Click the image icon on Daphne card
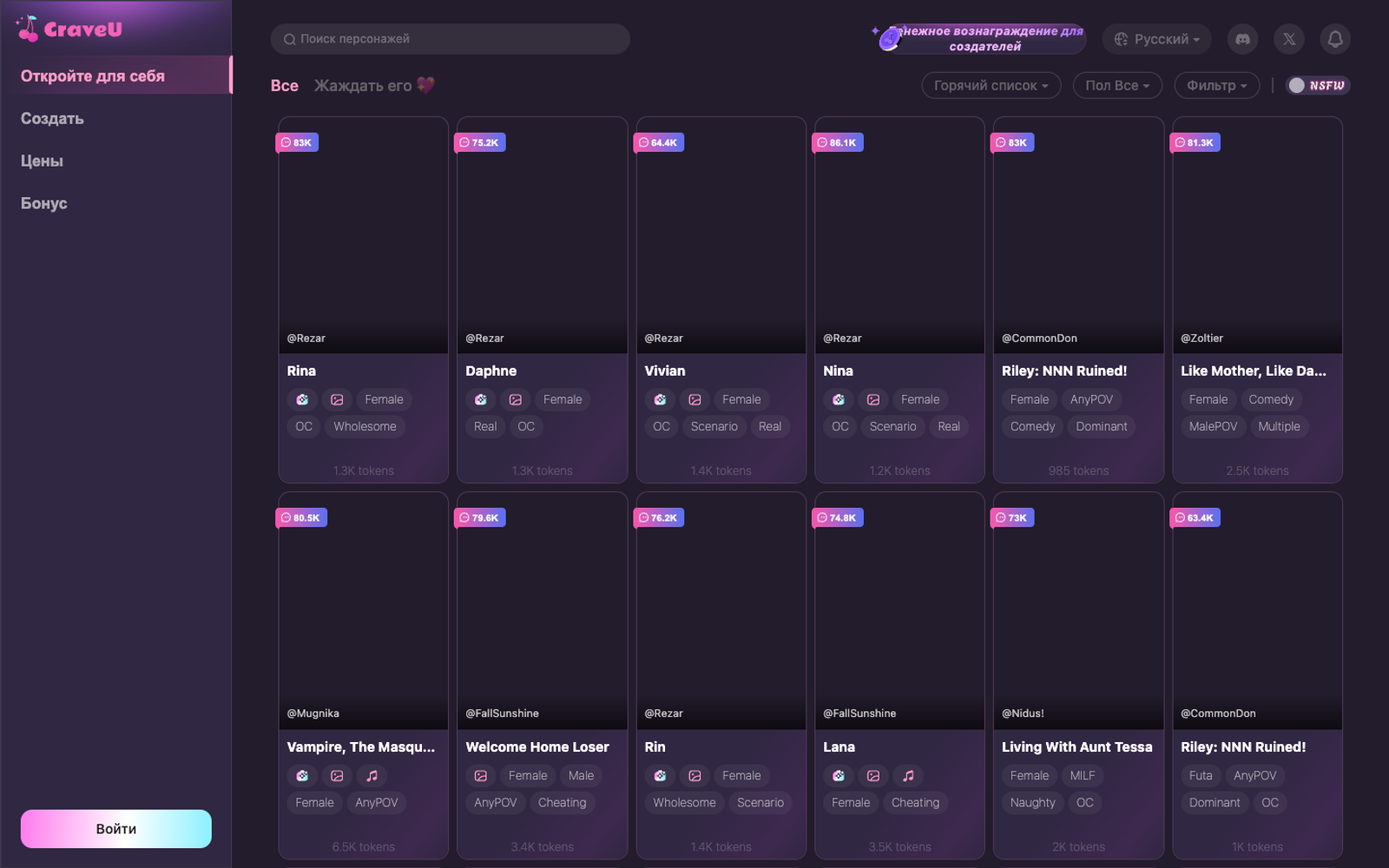Image resolution: width=1389 pixels, height=868 pixels. pos(516,399)
